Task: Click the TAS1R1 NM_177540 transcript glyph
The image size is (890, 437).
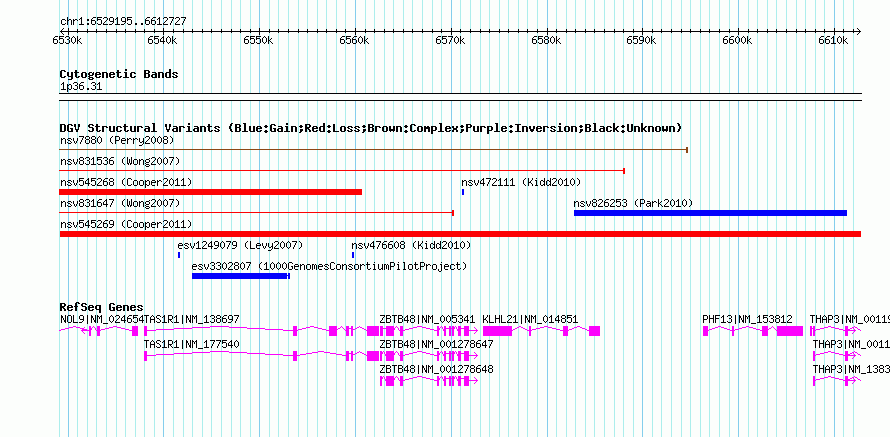Action: (261, 356)
